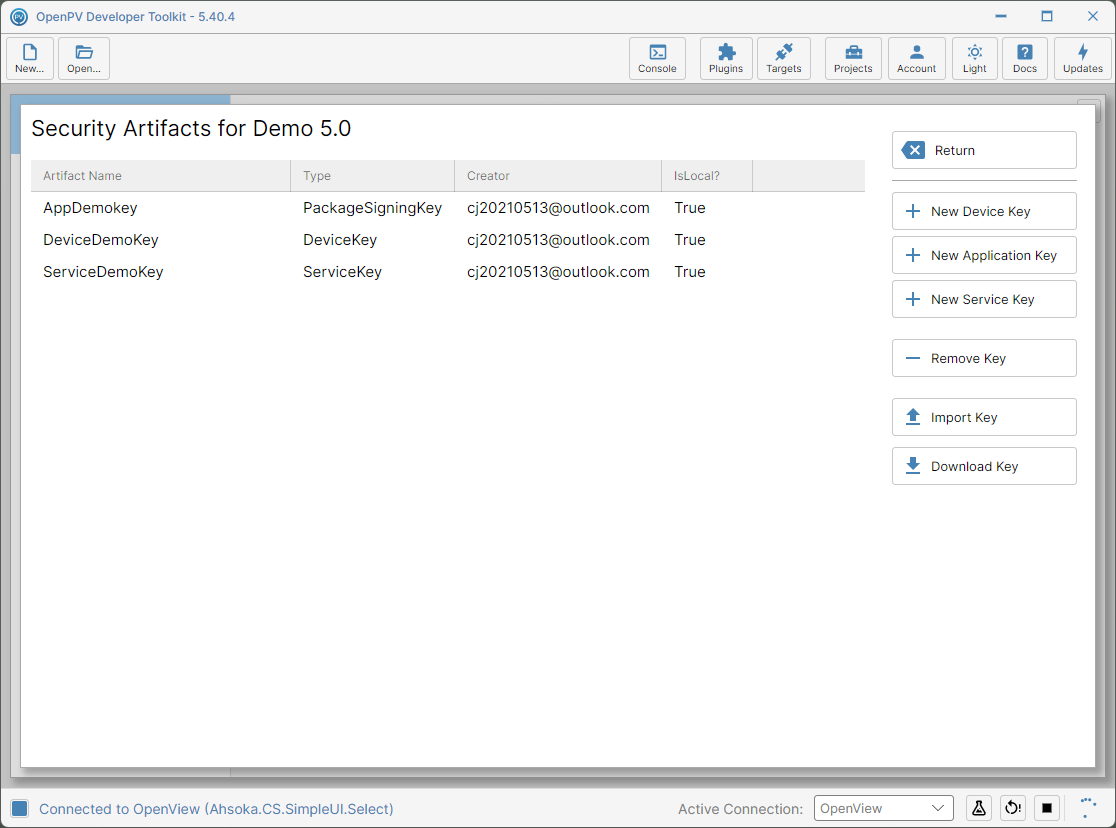Sort by the Artifact Name column header
The width and height of the screenshot is (1116, 828).
click(161, 176)
